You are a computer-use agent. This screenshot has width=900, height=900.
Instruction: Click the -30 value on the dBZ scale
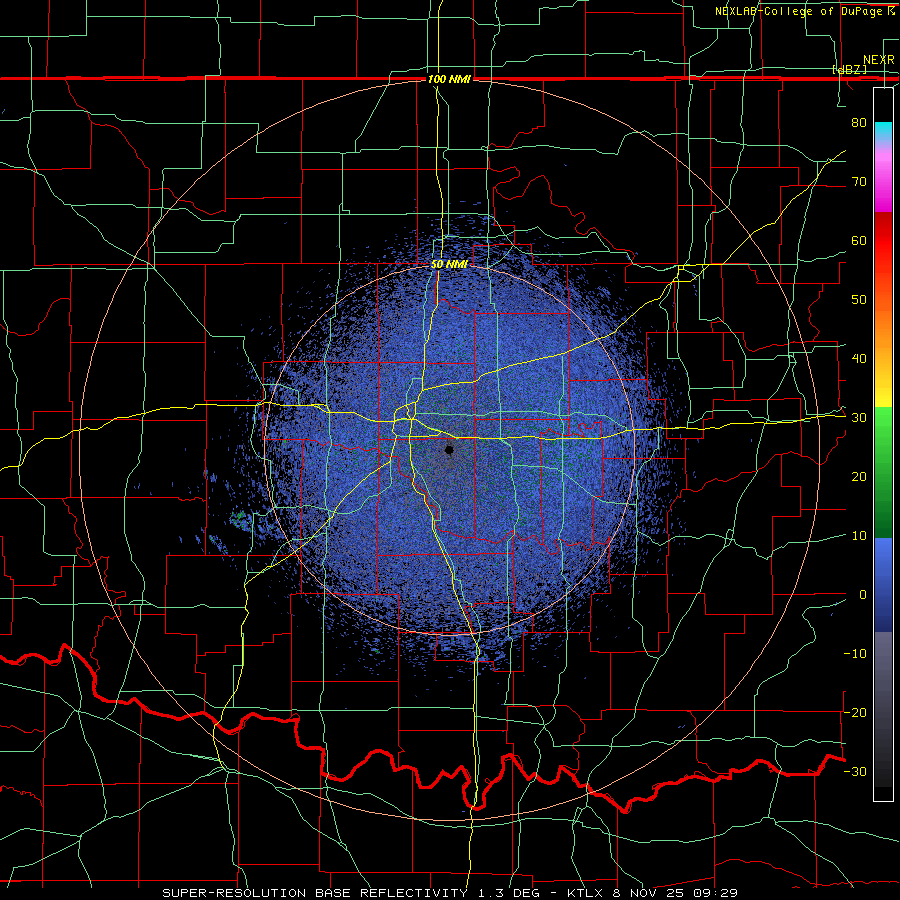[855, 771]
